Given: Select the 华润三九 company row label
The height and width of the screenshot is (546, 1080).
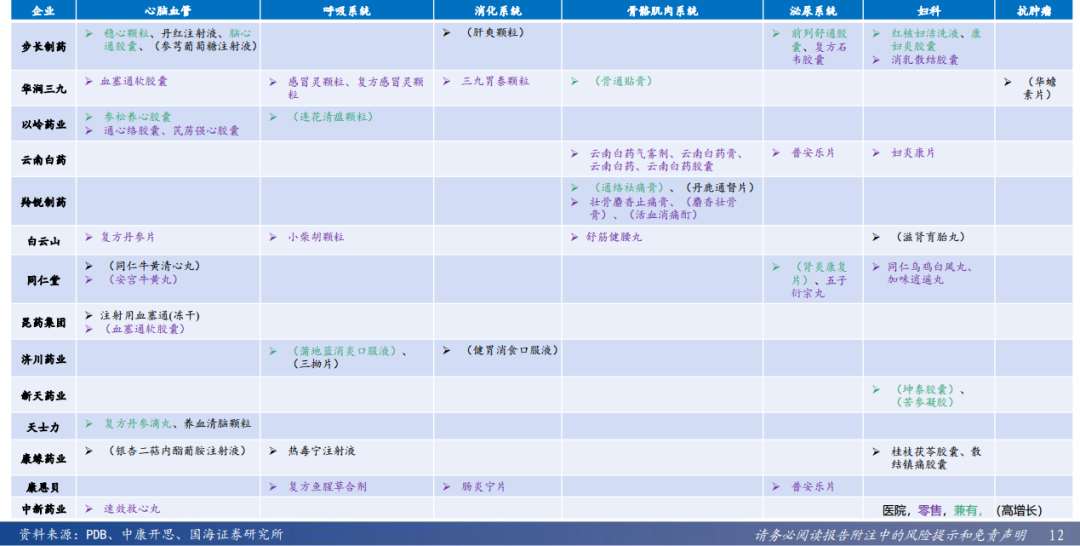Looking at the screenshot, I should click(x=43, y=89).
